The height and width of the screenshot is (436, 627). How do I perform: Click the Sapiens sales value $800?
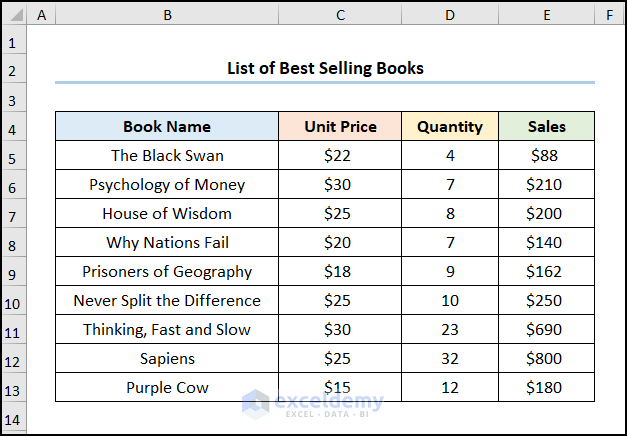pos(546,359)
